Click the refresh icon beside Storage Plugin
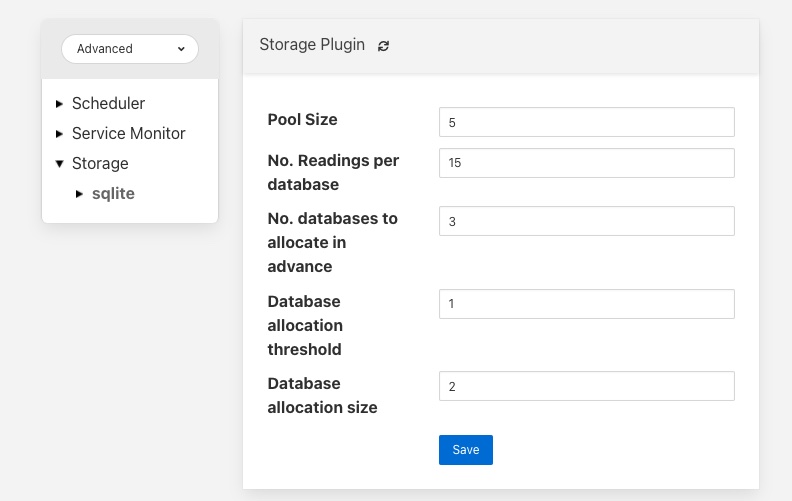Screen dimensions: 792x501 click(383, 46)
